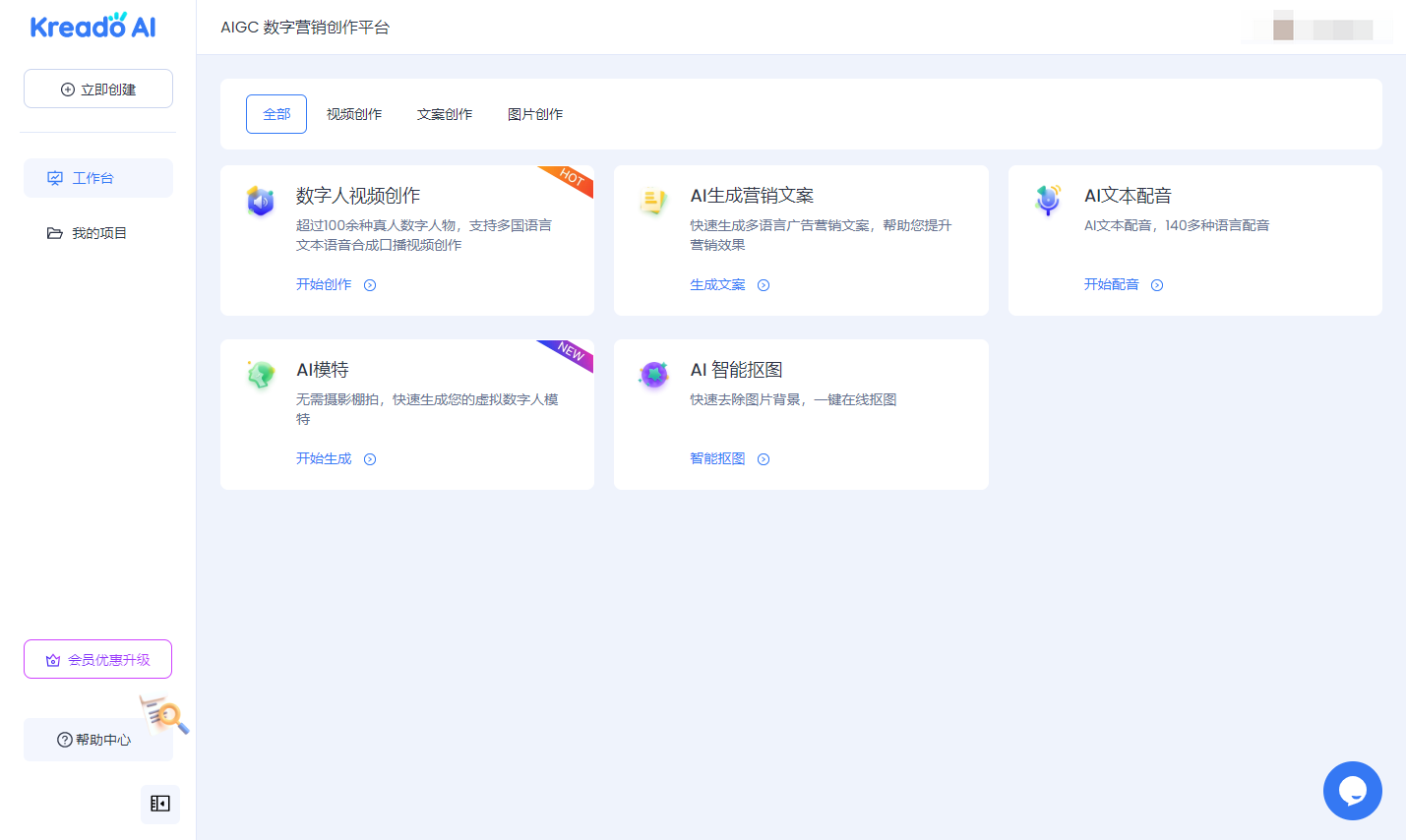Open the 生成文案 arrow circle
This screenshot has width=1406, height=840.
pos(764,284)
